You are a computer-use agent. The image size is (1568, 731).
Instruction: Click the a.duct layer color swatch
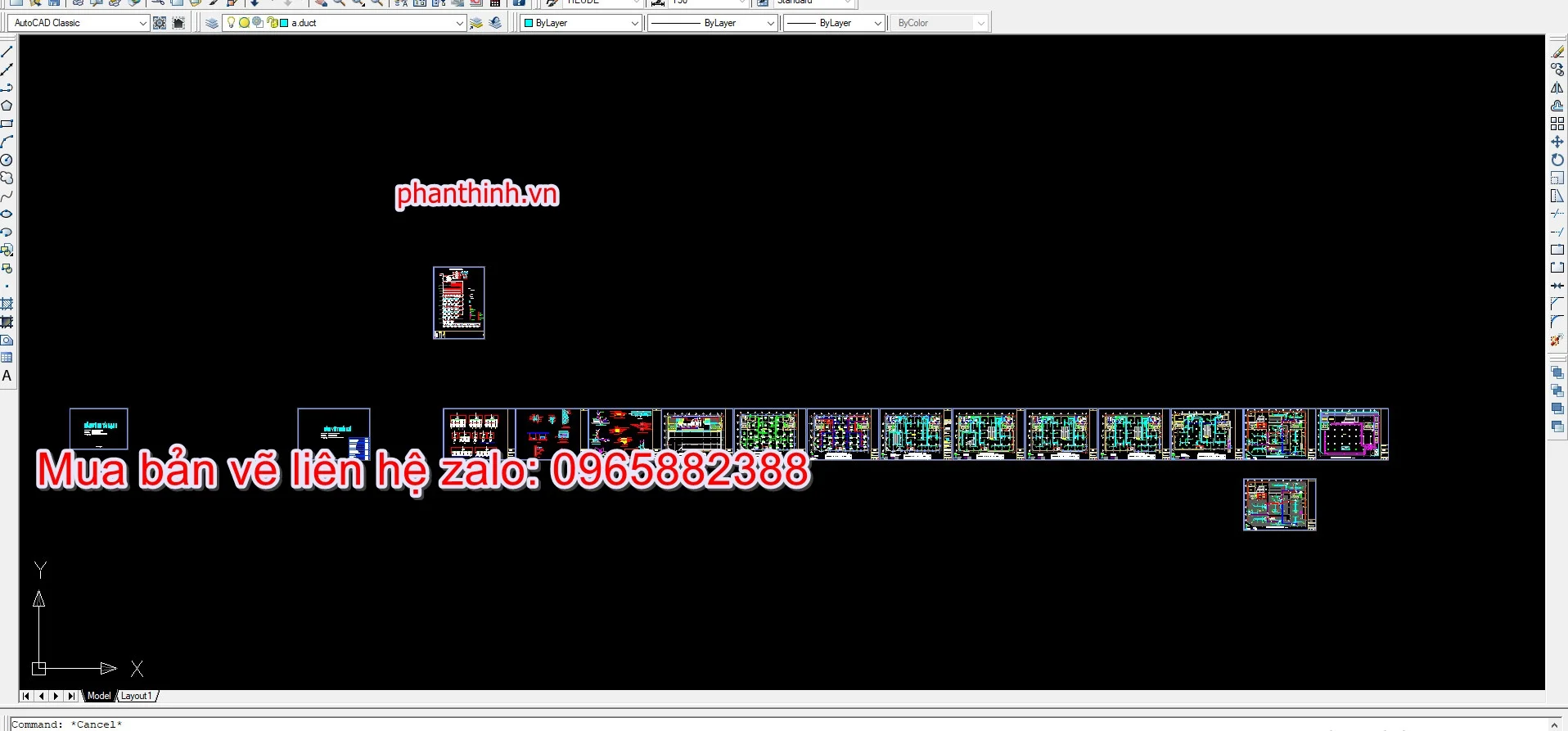pos(284,23)
